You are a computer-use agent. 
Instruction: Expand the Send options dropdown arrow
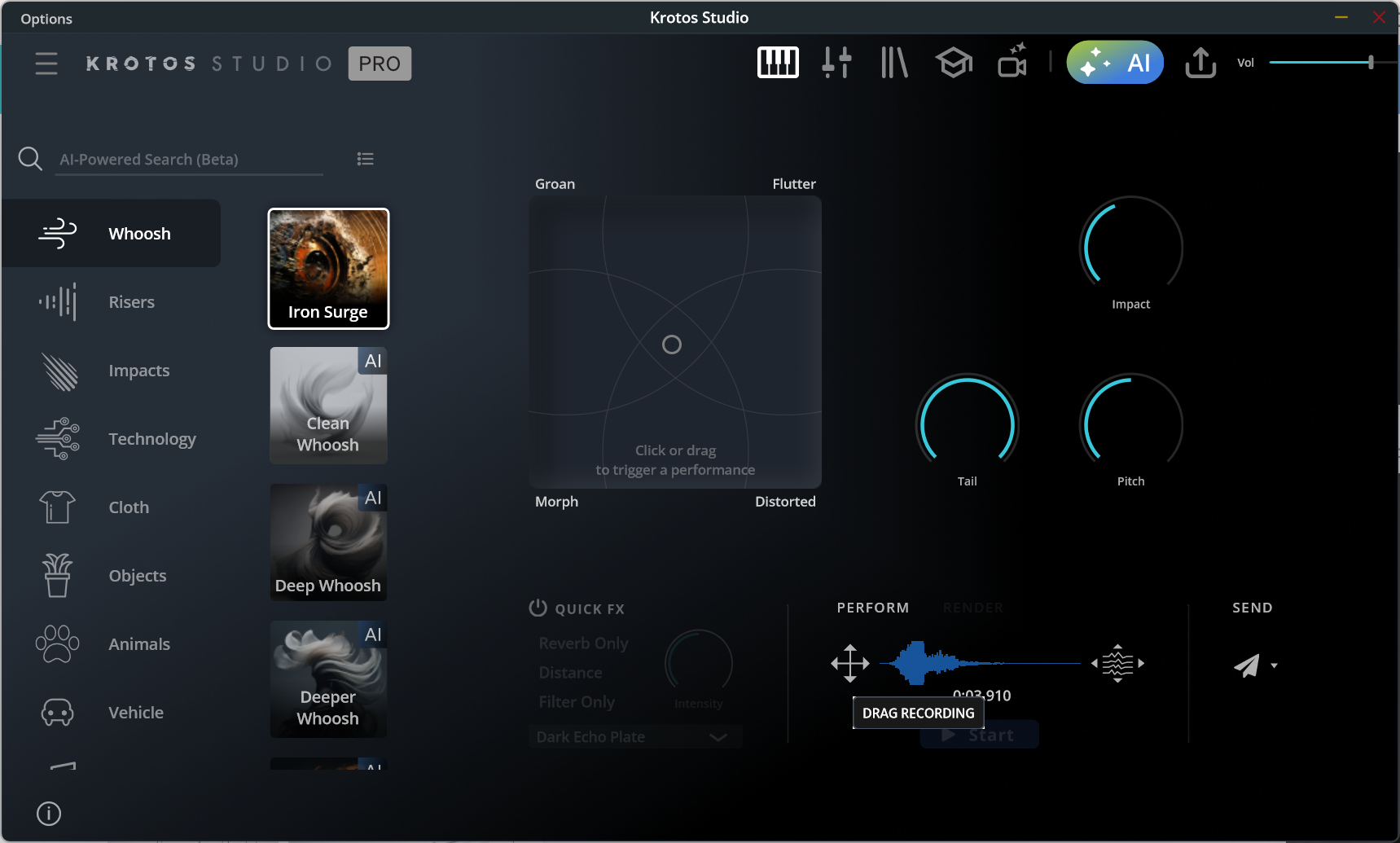tap(1274, 665)
